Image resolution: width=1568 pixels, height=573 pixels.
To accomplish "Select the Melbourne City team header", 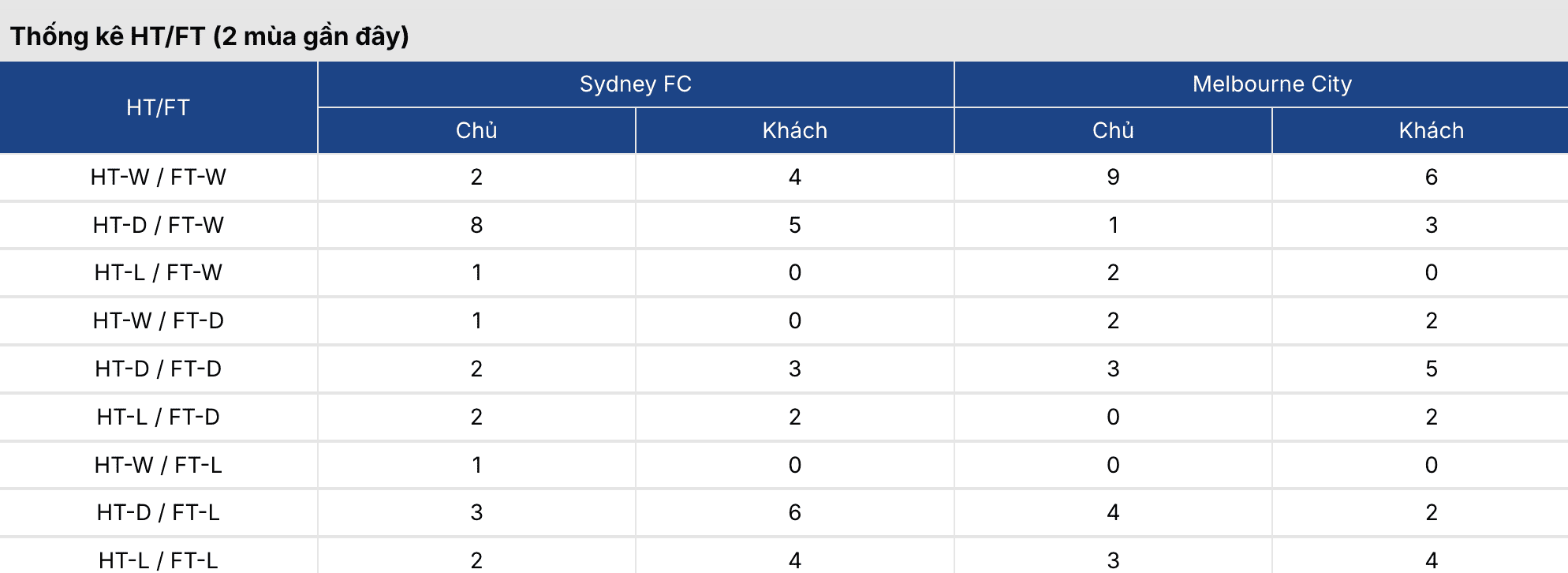I will tap(1271, 84).
